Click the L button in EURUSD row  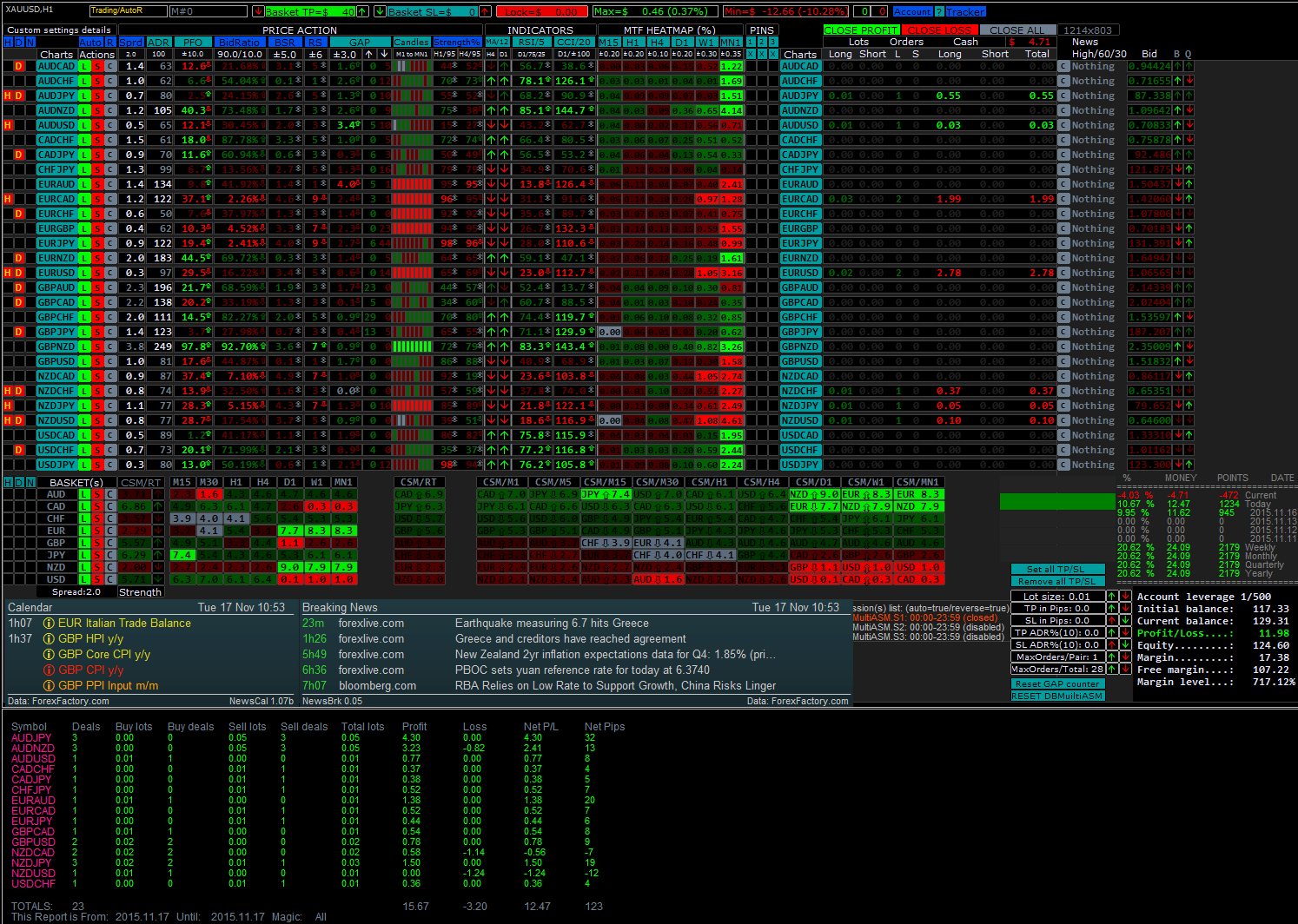pos(83,273)
